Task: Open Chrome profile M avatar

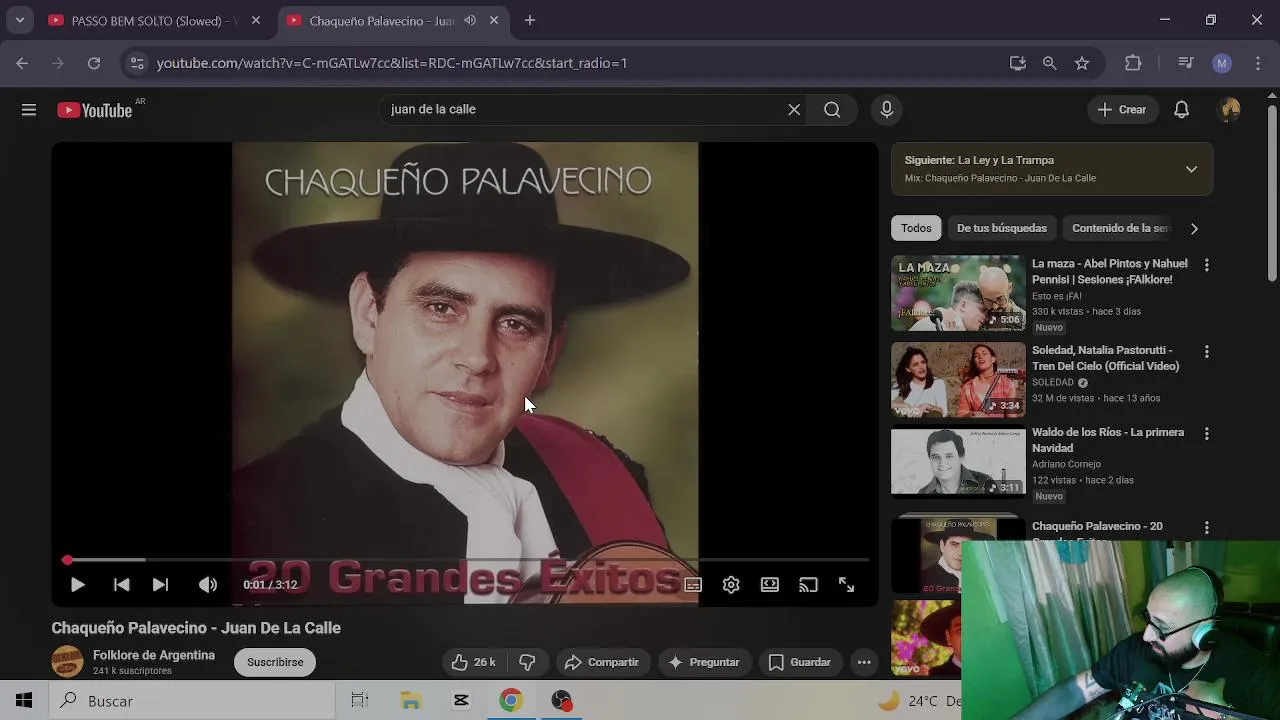Action: pyautogui.click(x=1221, y=63)
